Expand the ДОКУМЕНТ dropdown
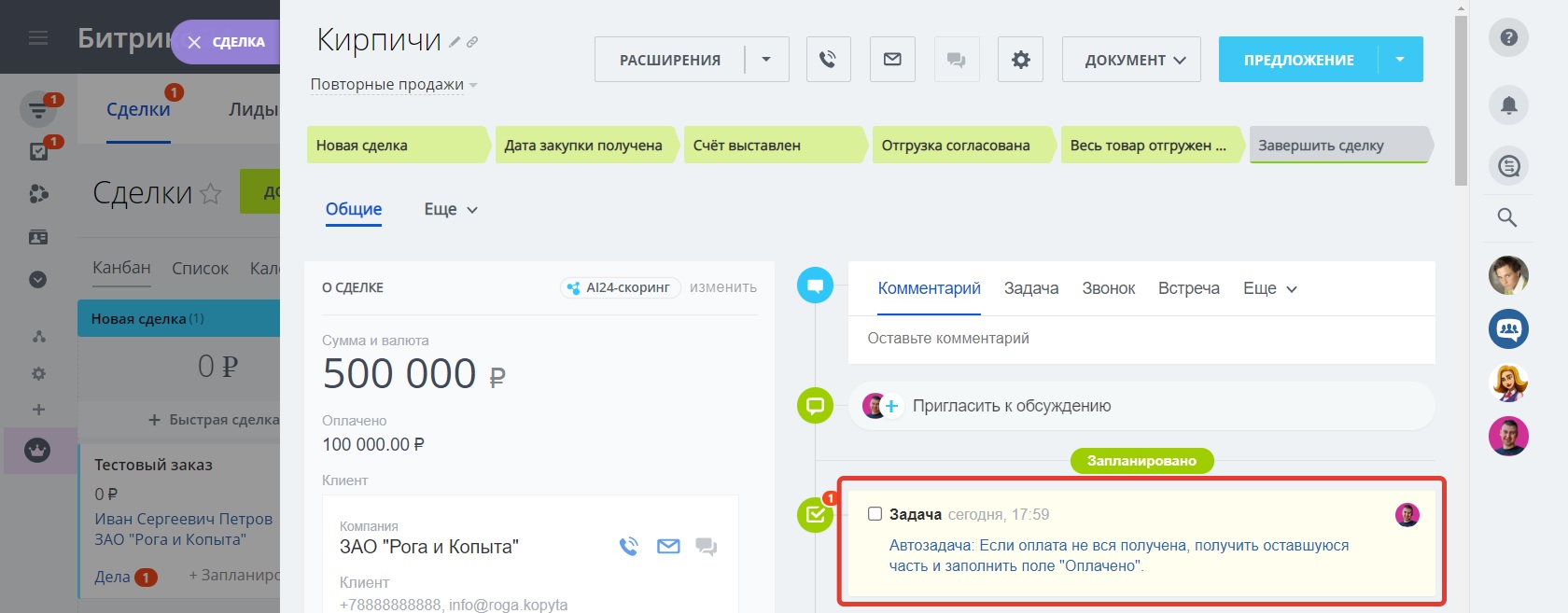 click(1131, 60)
